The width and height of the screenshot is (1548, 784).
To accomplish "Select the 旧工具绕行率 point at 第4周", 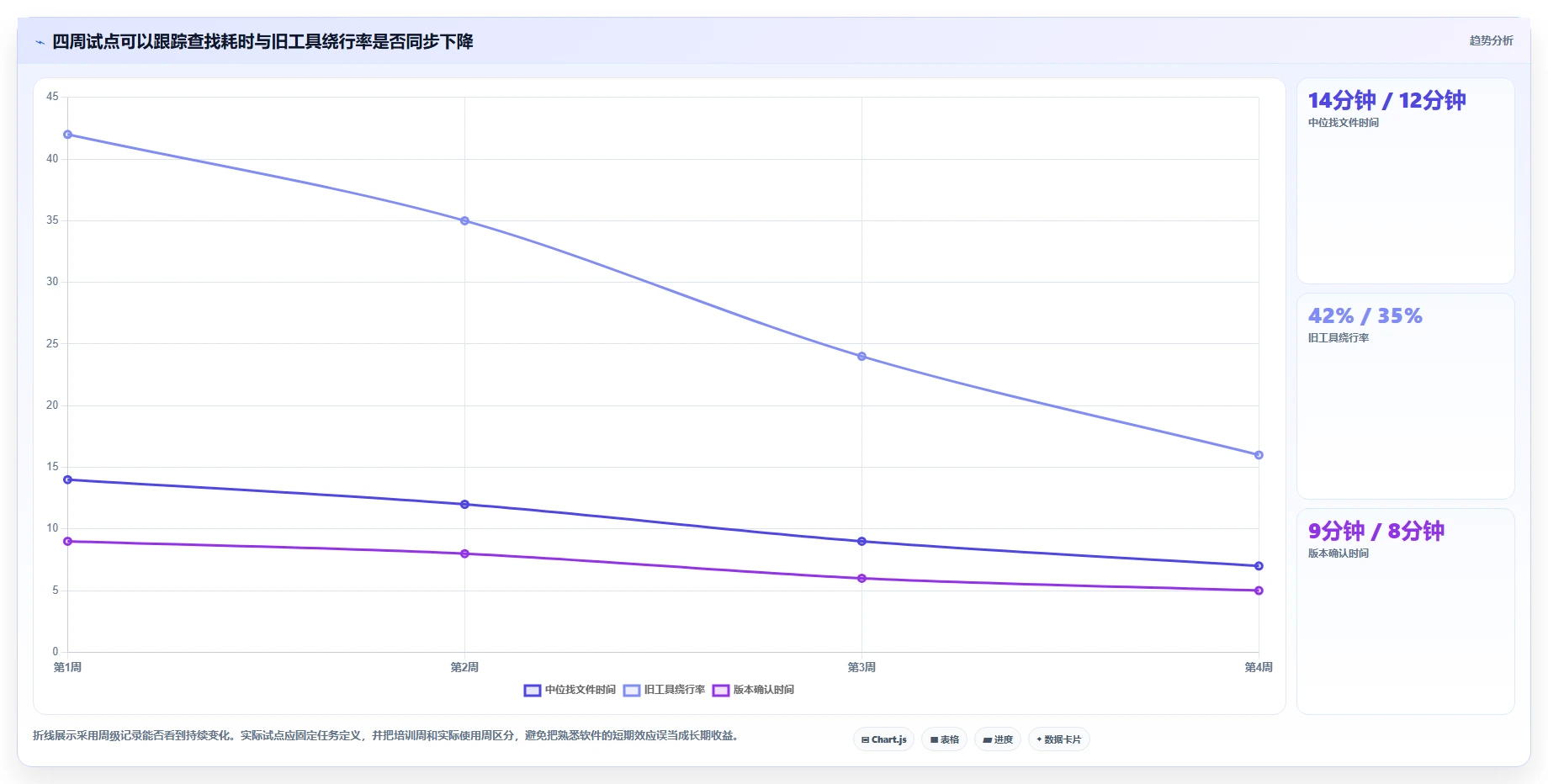I will [x=1259, y=455].
